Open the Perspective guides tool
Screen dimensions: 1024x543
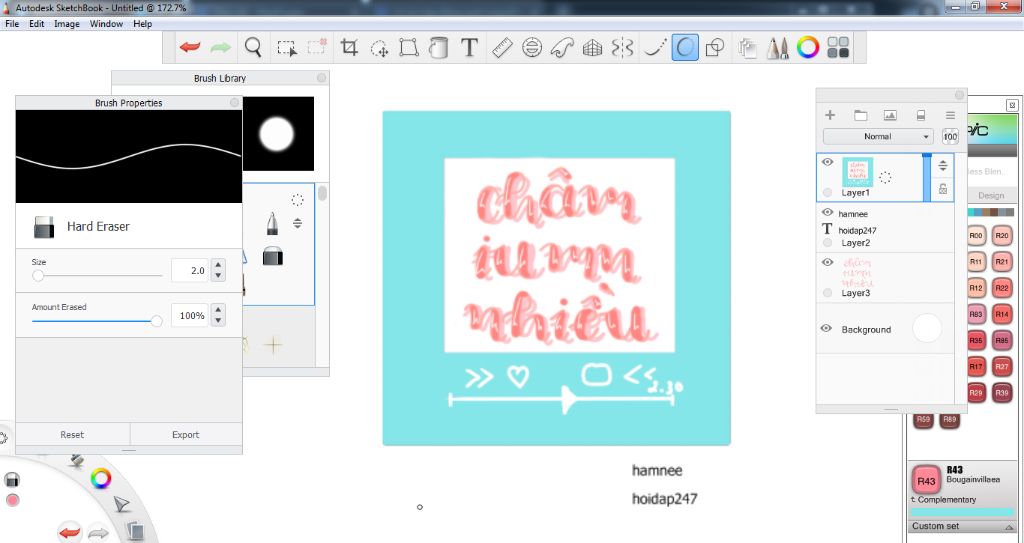(x=592, y=48)
